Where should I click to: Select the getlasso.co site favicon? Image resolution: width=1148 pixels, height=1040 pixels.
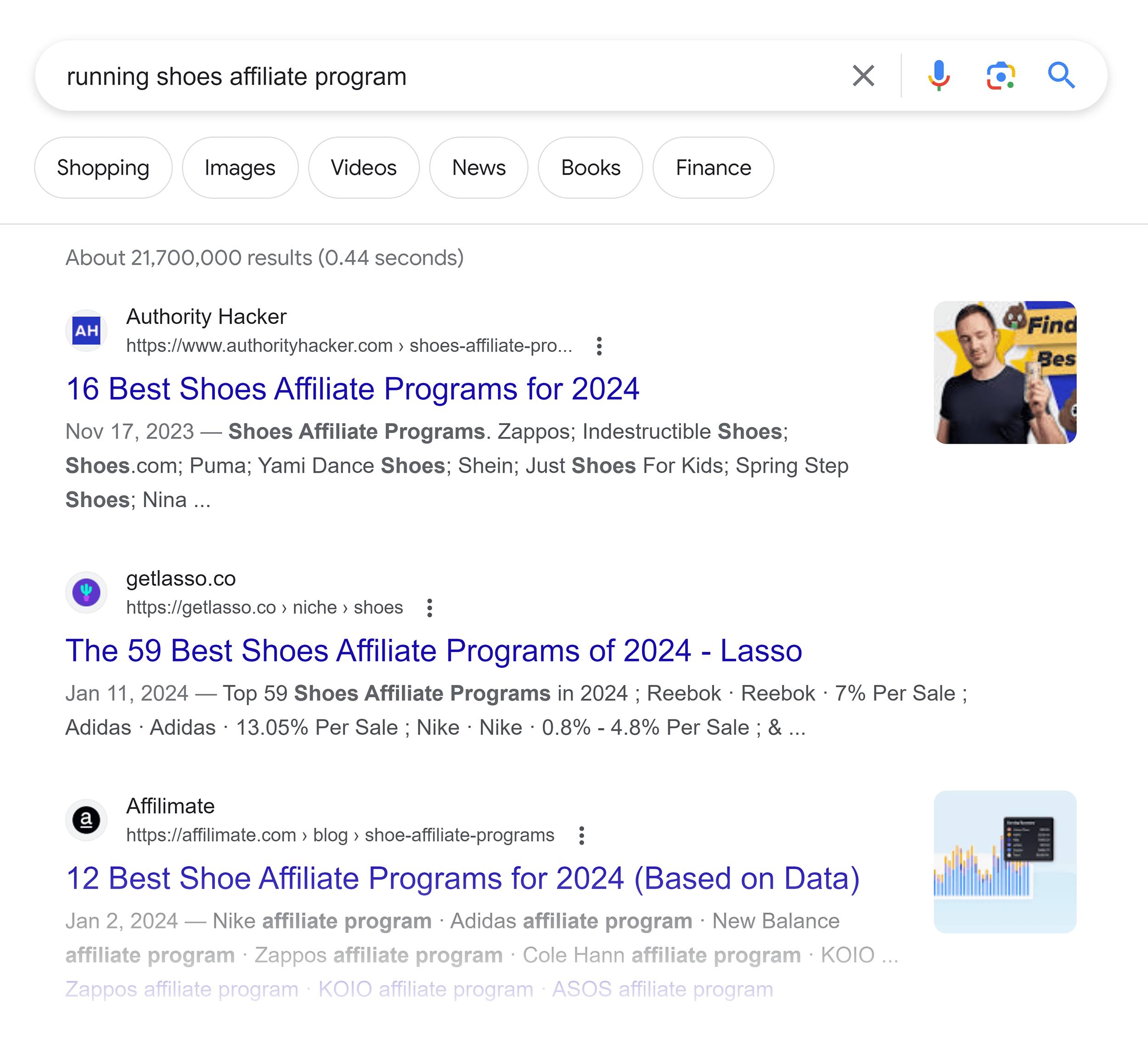(x=86, y=592)
